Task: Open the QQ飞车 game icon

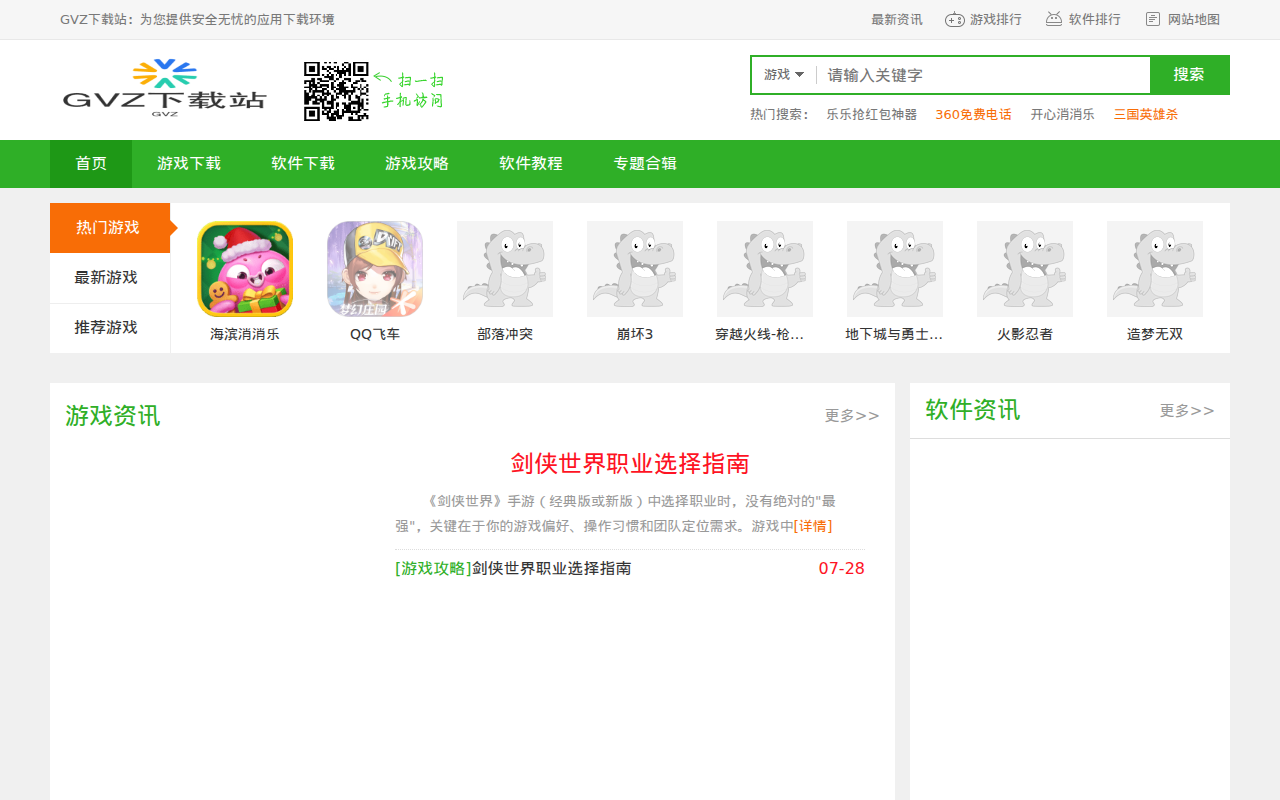Action: point(375,269)
